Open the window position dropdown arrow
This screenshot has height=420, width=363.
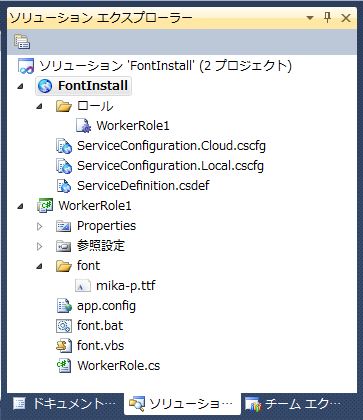(x=310, y=18)
